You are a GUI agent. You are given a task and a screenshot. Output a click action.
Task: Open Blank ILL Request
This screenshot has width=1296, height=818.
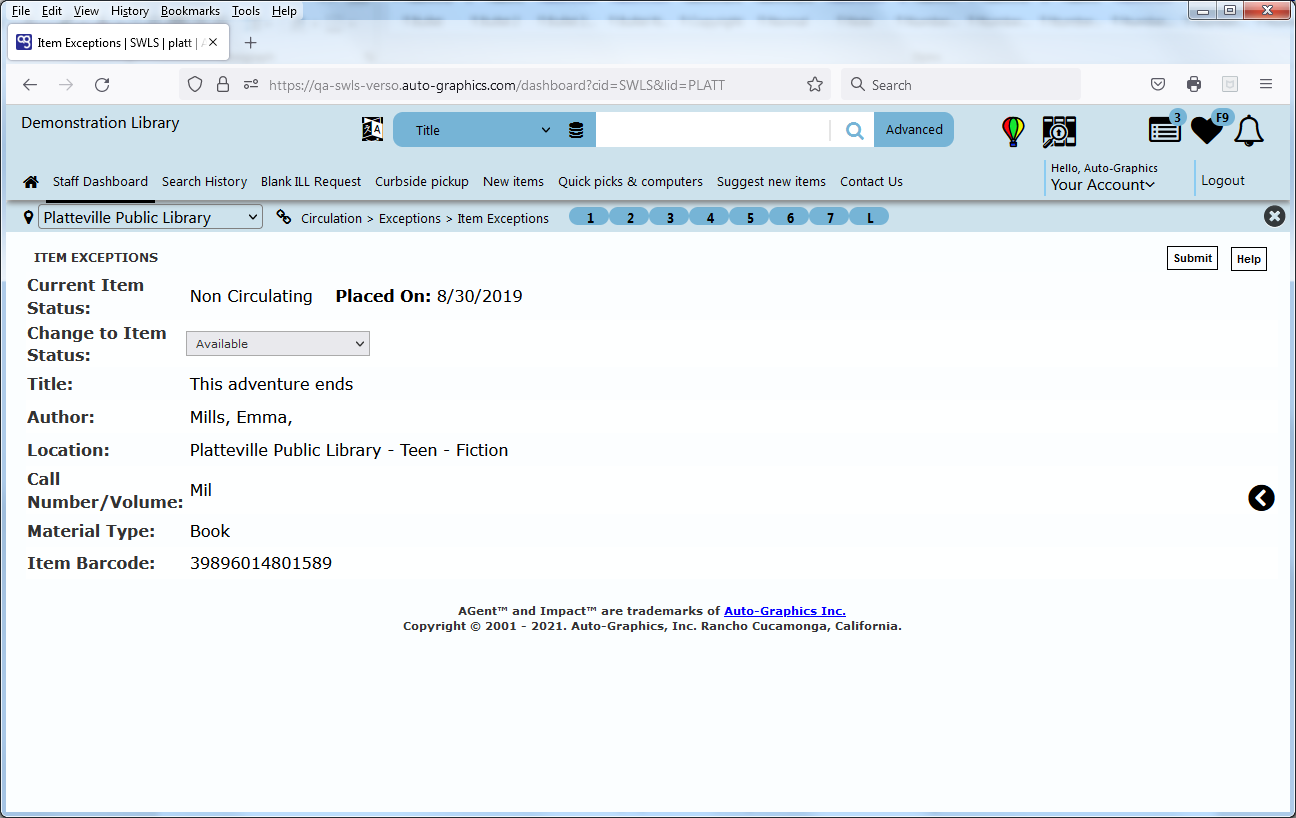click(x=311, y=182)
